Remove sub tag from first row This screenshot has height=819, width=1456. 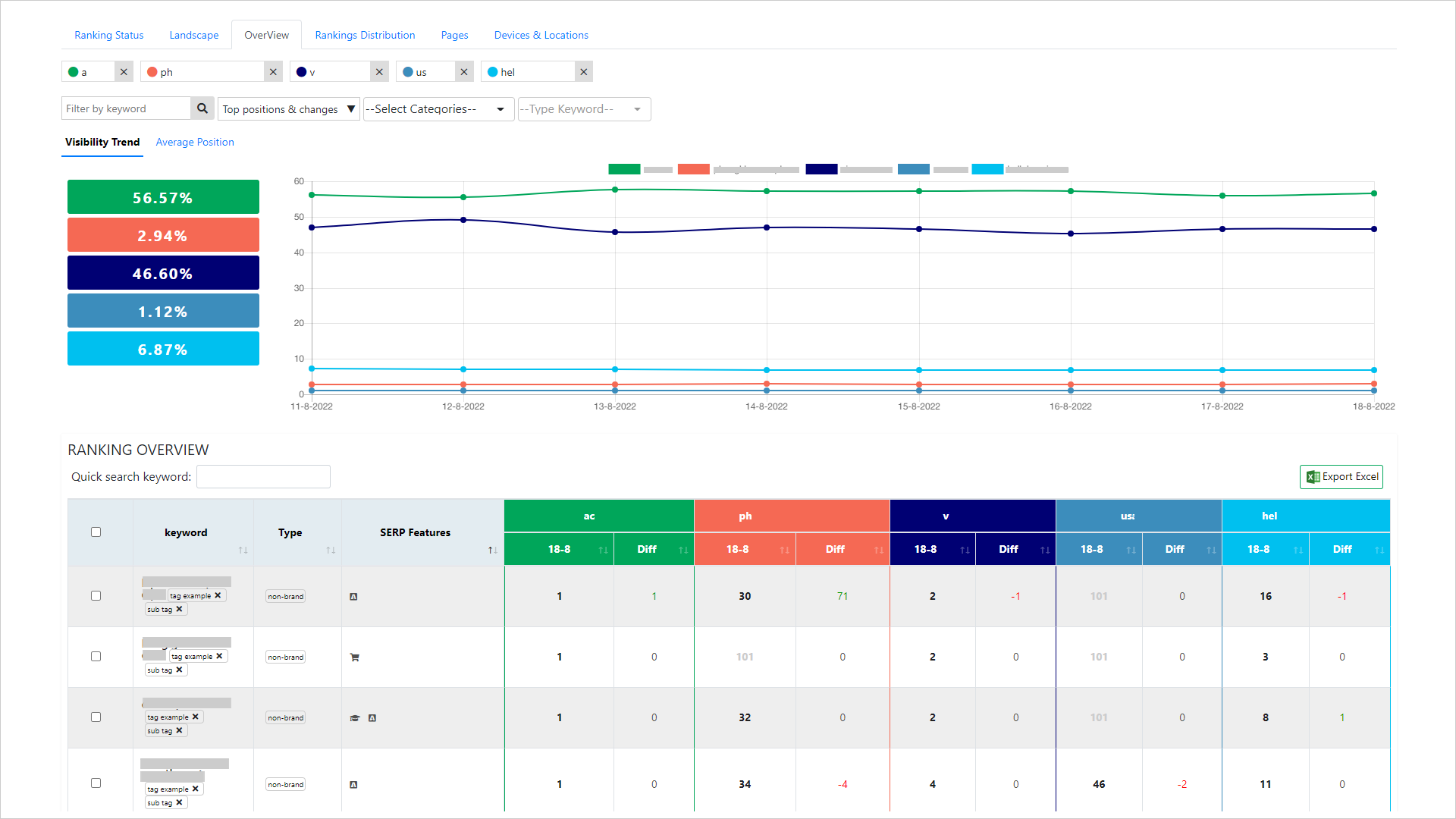click(179, 609)
